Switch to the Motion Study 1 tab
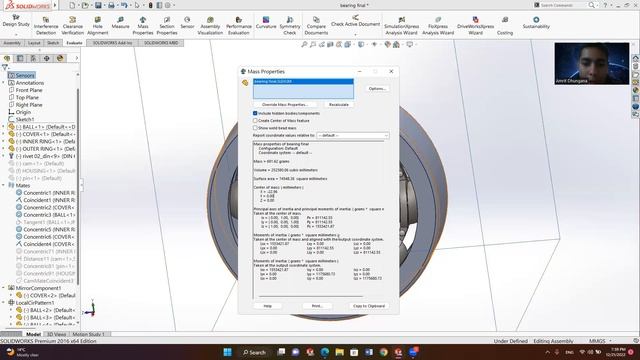This screenshot has width=640, height=360. (89, 334)
